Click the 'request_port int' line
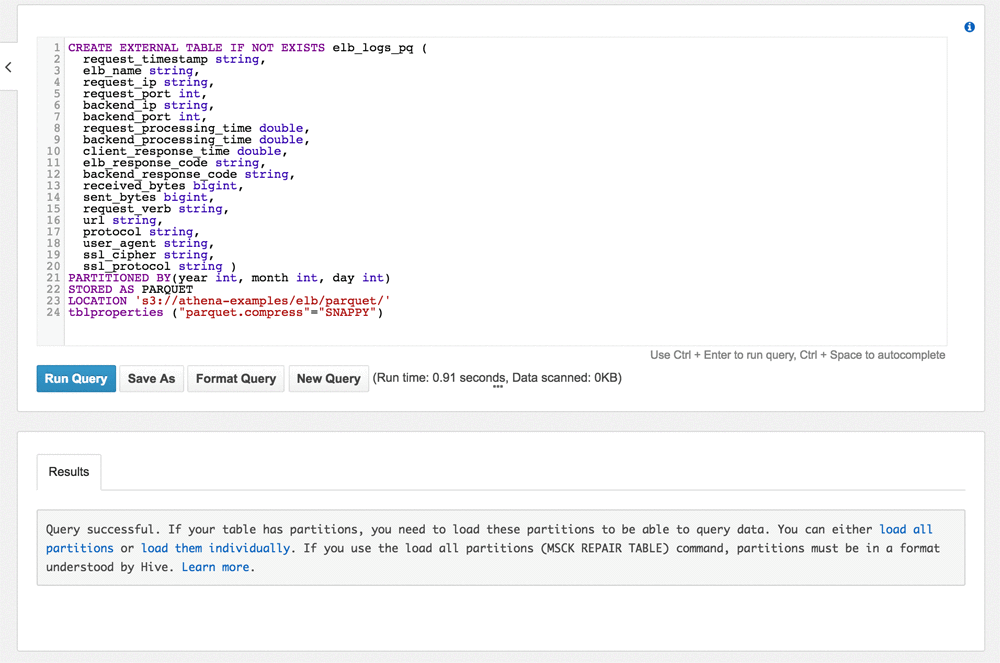This screenshot has height=663, width=1000. click(x=145, y=94)
